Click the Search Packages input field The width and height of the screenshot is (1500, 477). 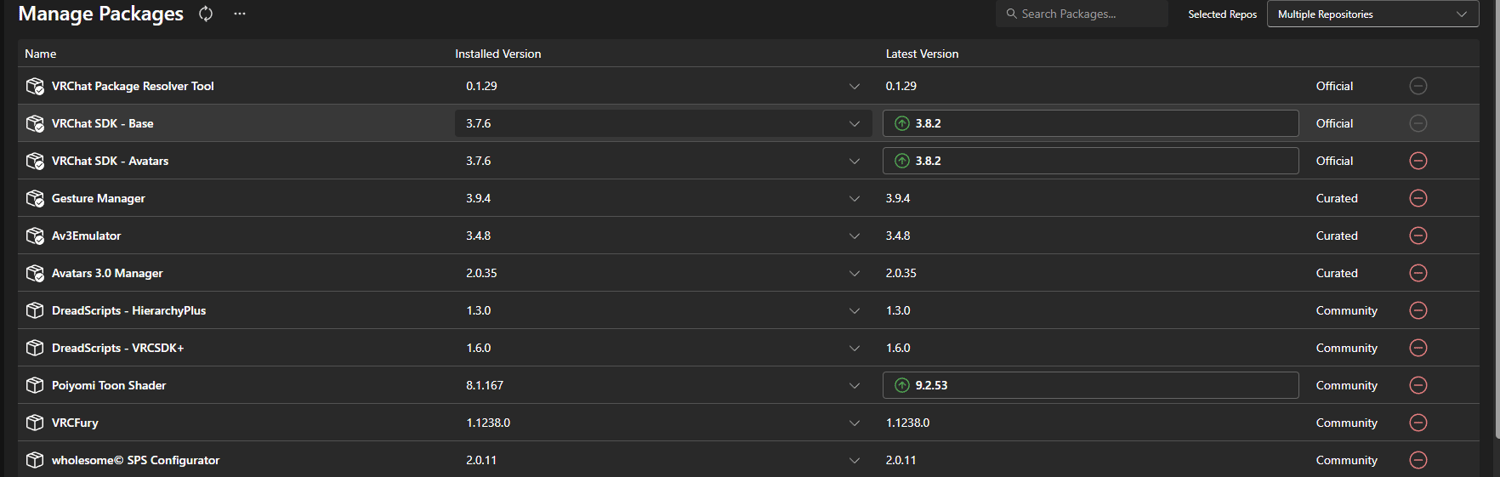pyautogui.click(x=1082, y=14)
